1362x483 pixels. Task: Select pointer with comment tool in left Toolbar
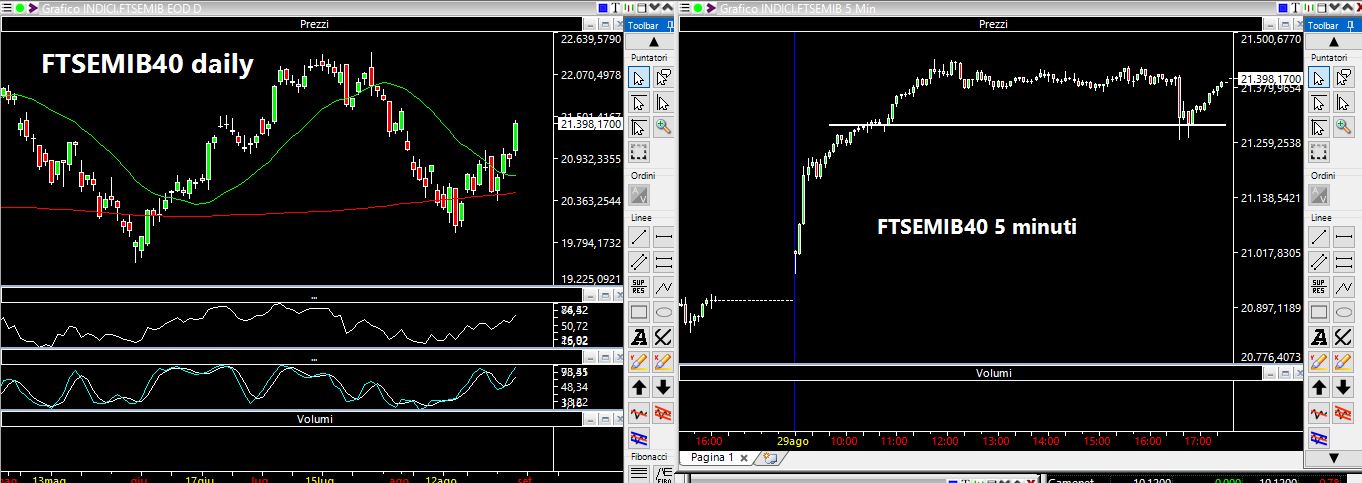tap(662, 77)
